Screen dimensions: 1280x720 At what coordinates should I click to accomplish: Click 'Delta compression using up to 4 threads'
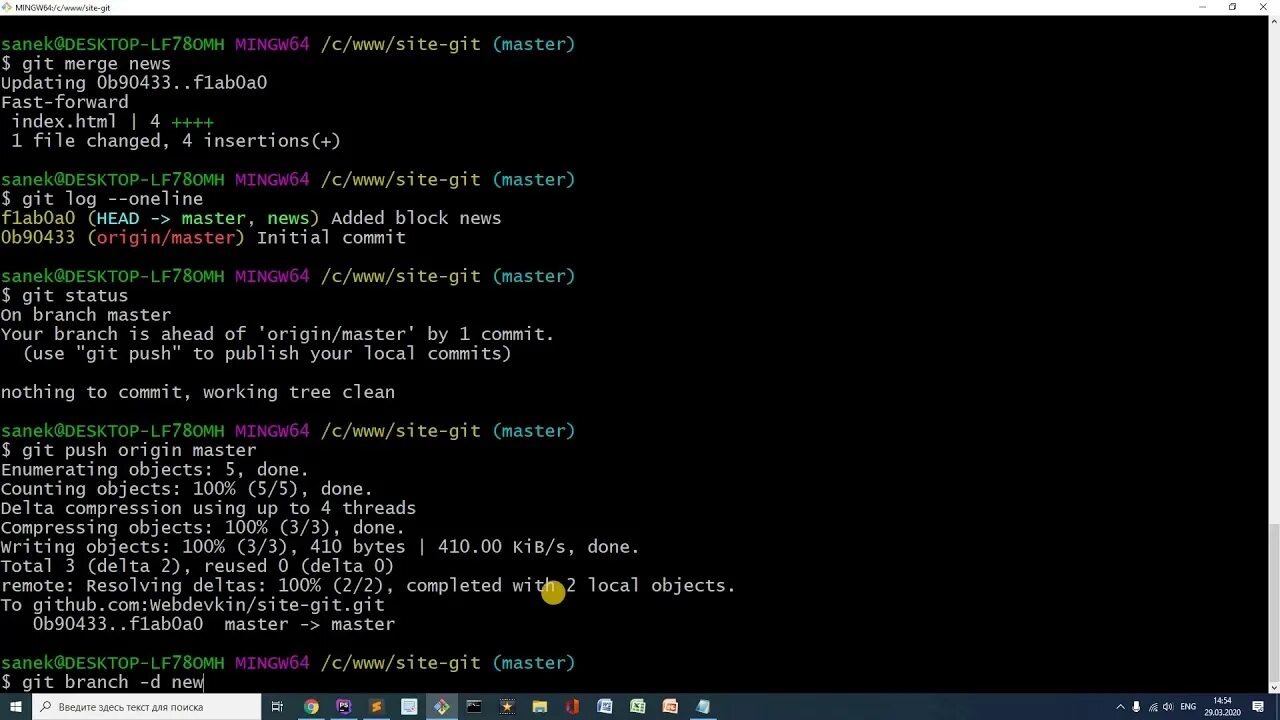[x=208, y=508]
